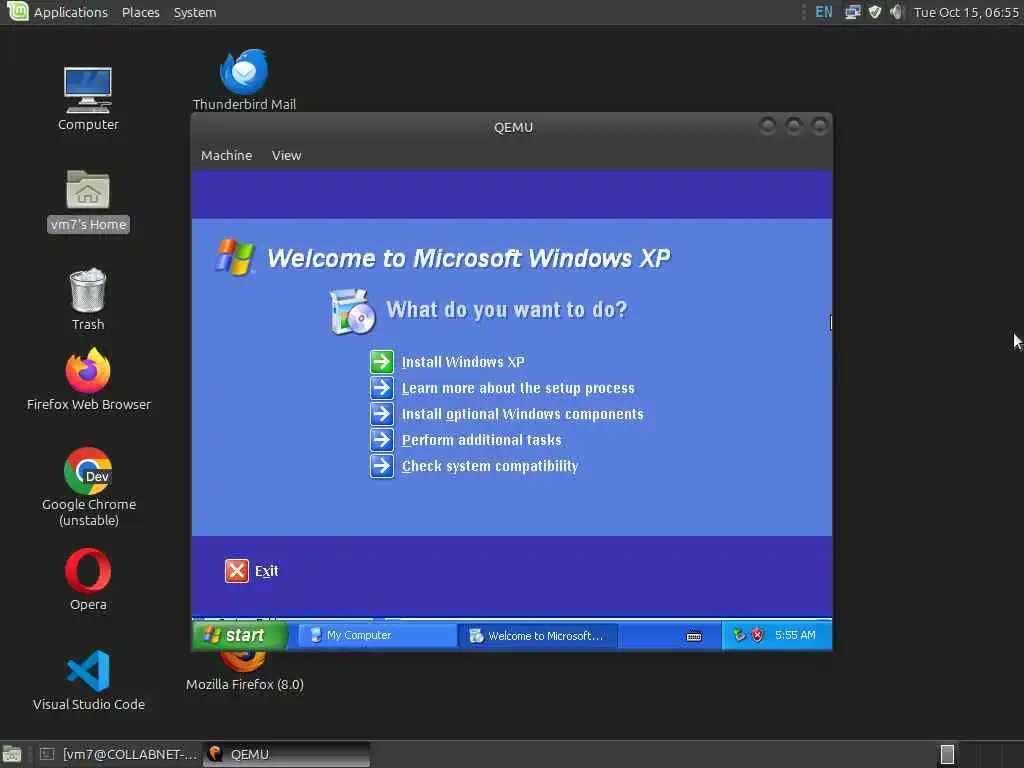Click Check system compatibility link
The image size is (1024, 768).
[490, 466]
